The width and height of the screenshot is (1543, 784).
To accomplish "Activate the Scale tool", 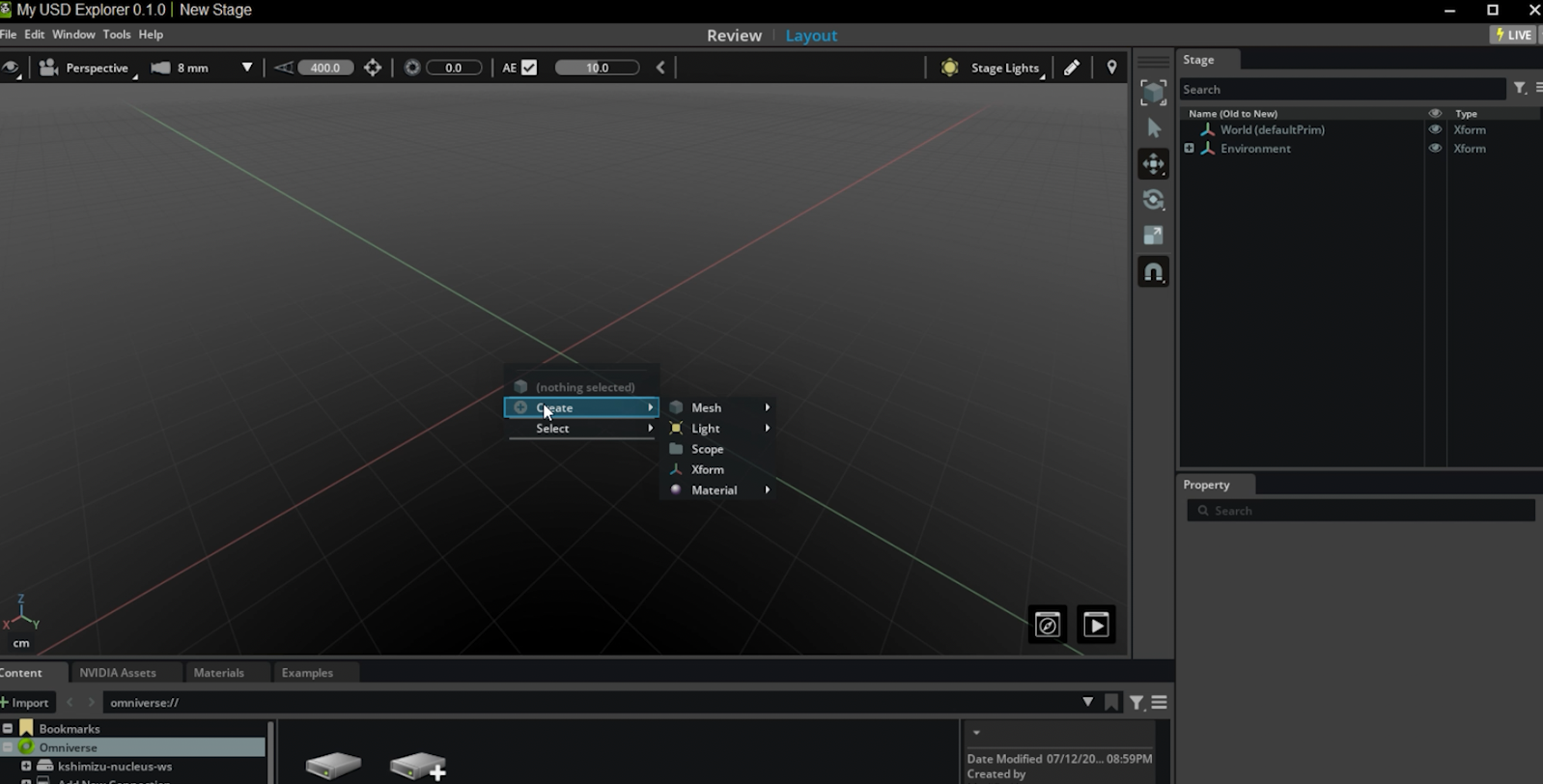I will coord(1153,236).
